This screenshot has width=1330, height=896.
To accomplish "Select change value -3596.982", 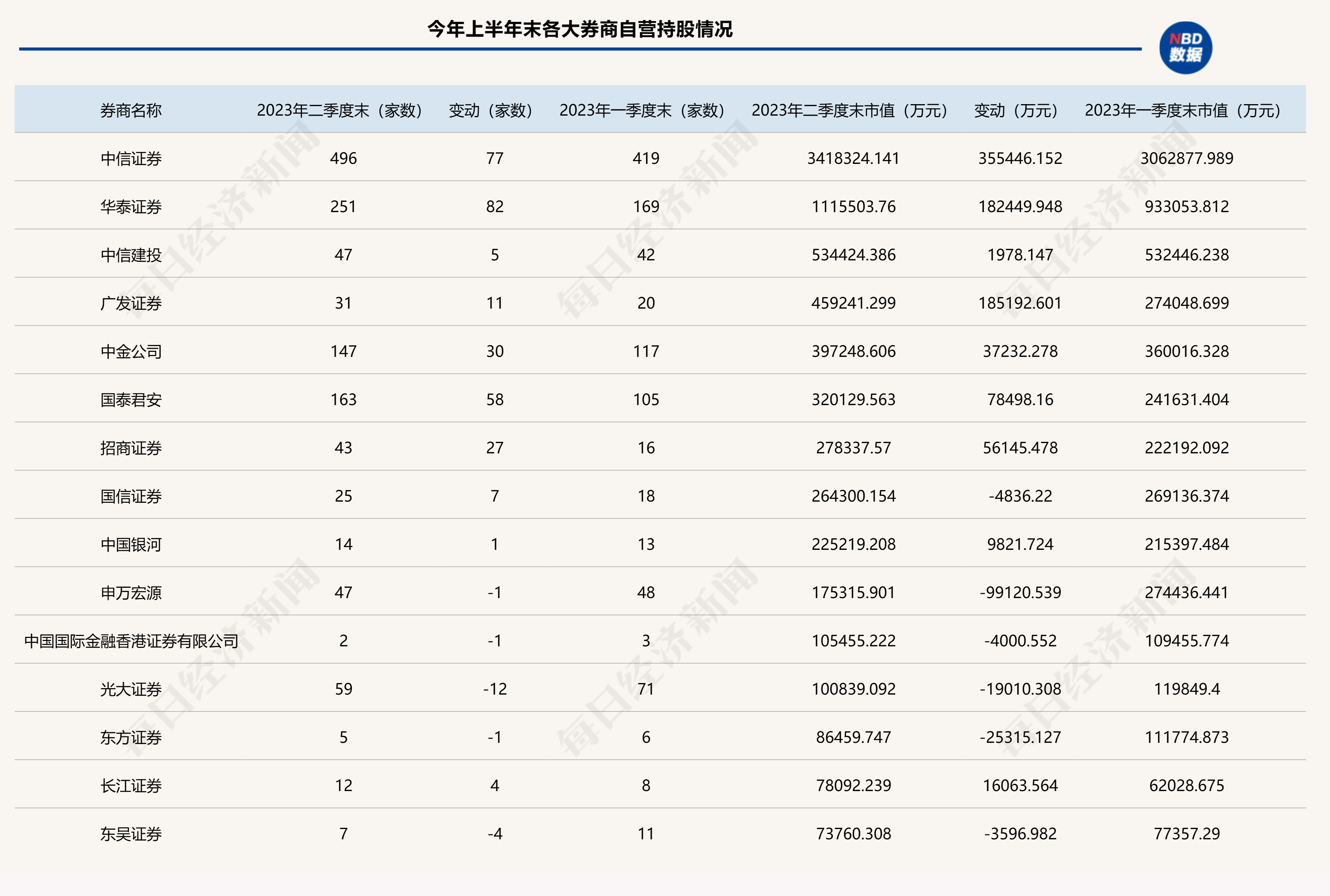I will tap(1020, 834).
